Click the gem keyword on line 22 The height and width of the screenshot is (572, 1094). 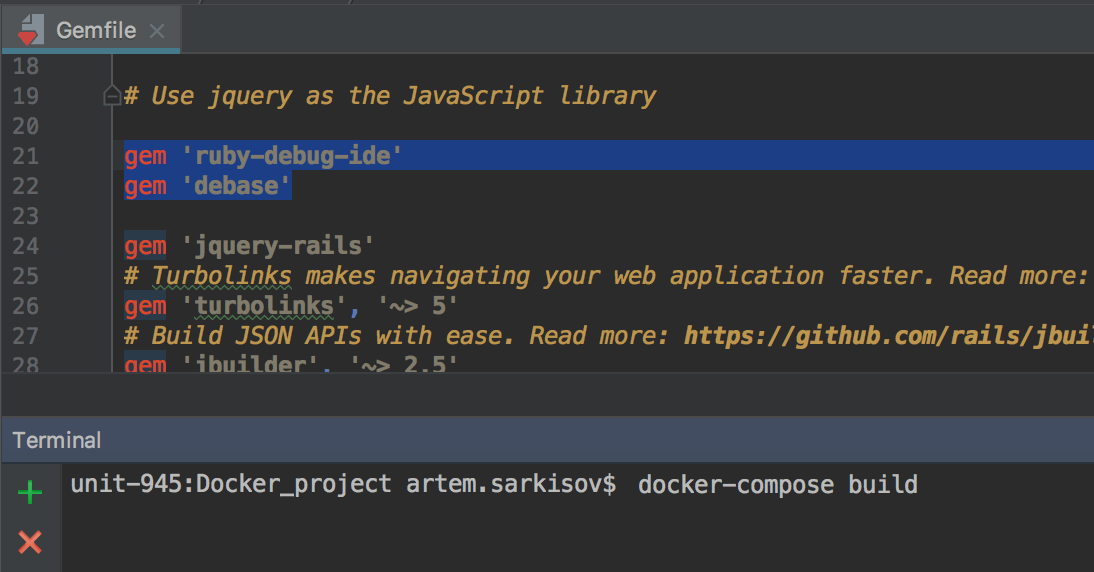tap(145, 186)
